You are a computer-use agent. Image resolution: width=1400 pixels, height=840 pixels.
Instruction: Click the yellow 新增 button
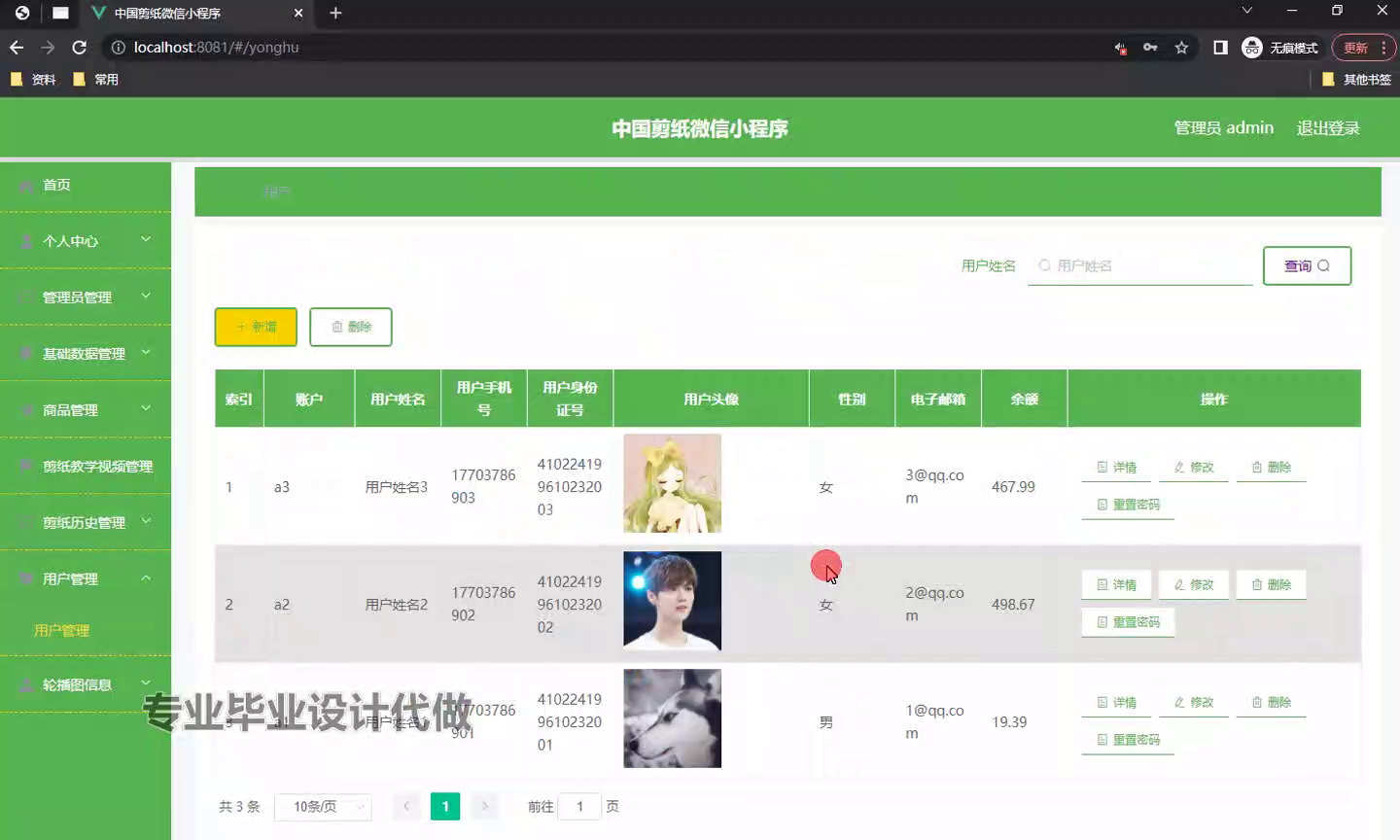pyautogui.click(x=256, y=327)
